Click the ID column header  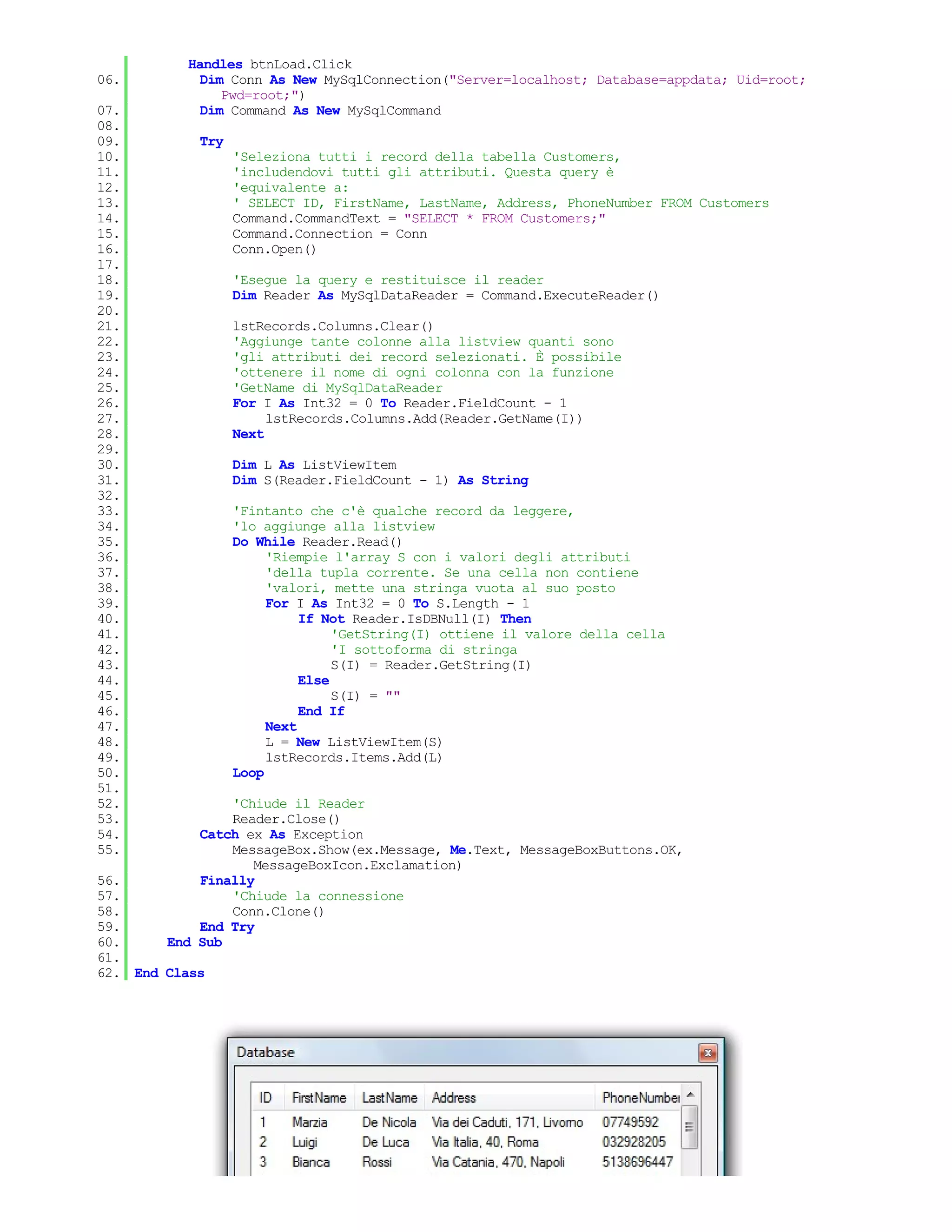coord(267,1098)
